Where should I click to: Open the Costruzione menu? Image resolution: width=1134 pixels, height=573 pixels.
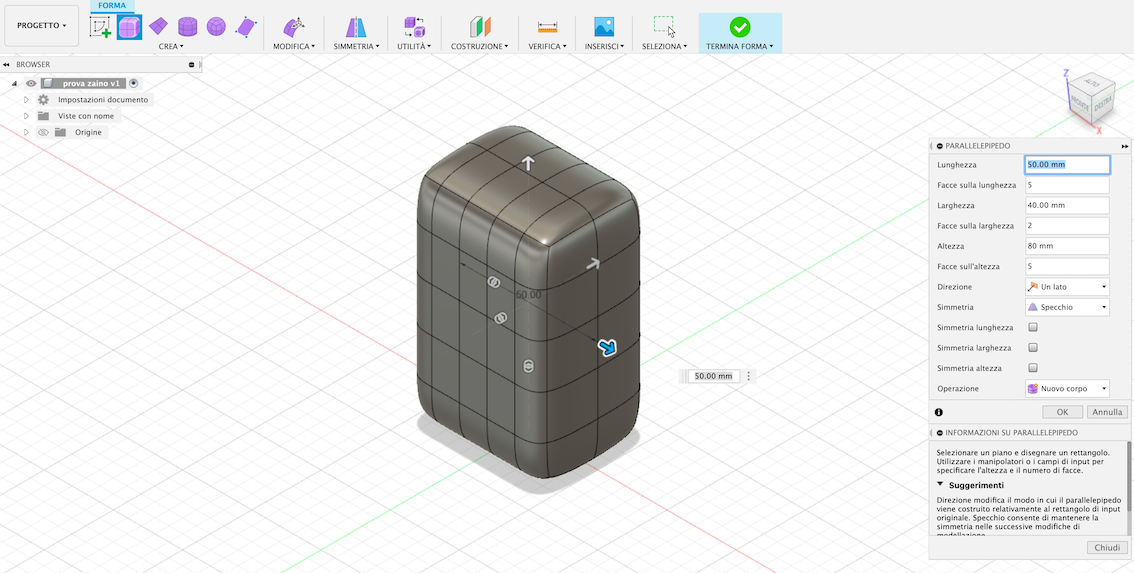coord(479,46)
